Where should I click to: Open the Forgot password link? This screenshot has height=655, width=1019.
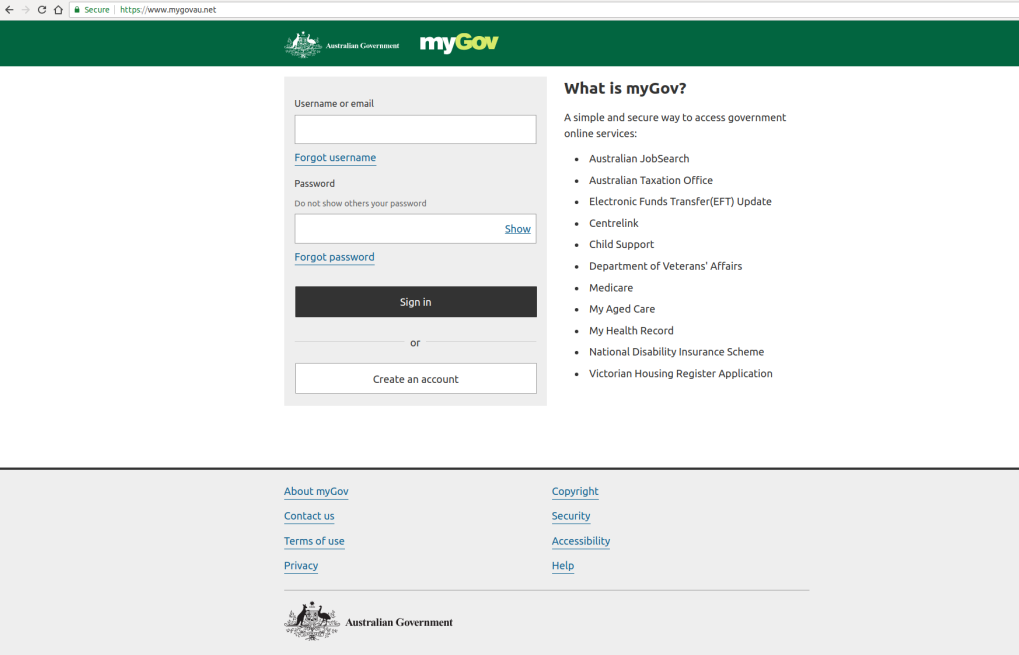tap(334, 257)
